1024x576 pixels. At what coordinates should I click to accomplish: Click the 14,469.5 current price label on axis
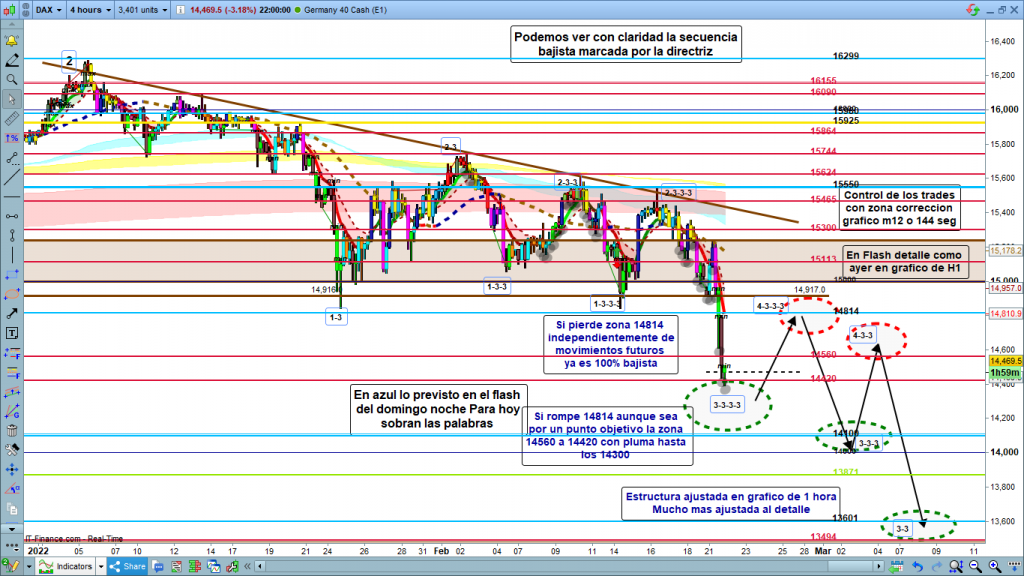coord(1004,360)
